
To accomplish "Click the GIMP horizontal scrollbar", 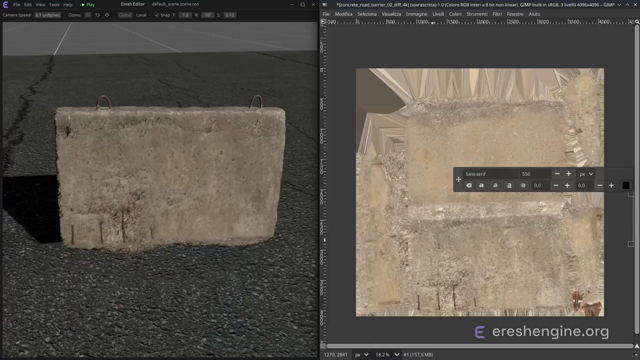I will pyautogui.click(x=480, y=346).
